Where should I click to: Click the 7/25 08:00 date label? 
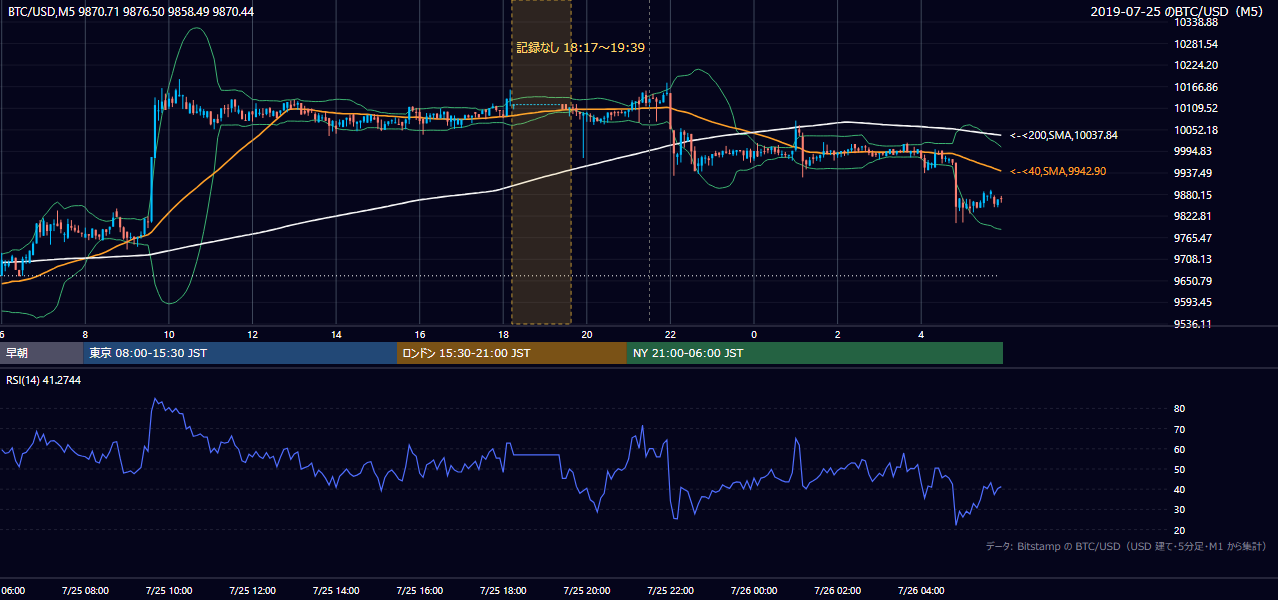pyautogui.click(x=85, y=591)
